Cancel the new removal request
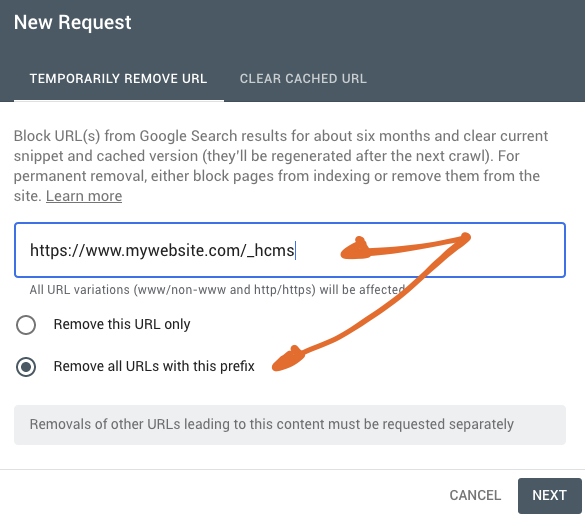Image resolution: width=585 pixels, height=517 pixels. (475, 495)
